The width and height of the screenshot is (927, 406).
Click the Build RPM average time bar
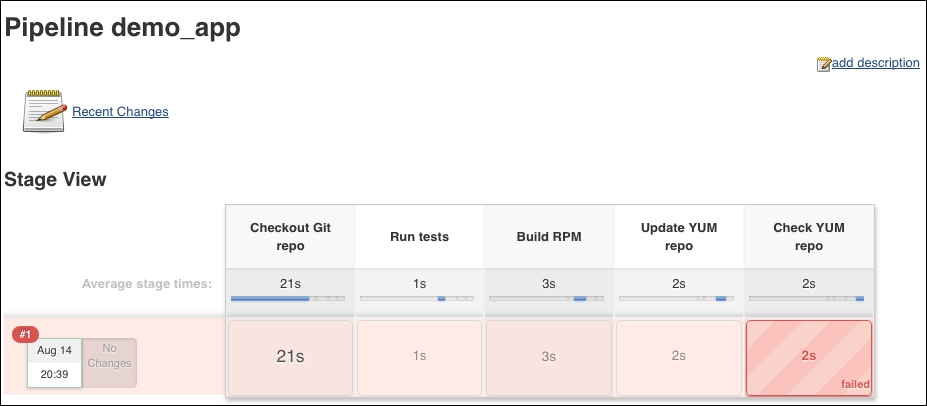click(x=547, y=298)
